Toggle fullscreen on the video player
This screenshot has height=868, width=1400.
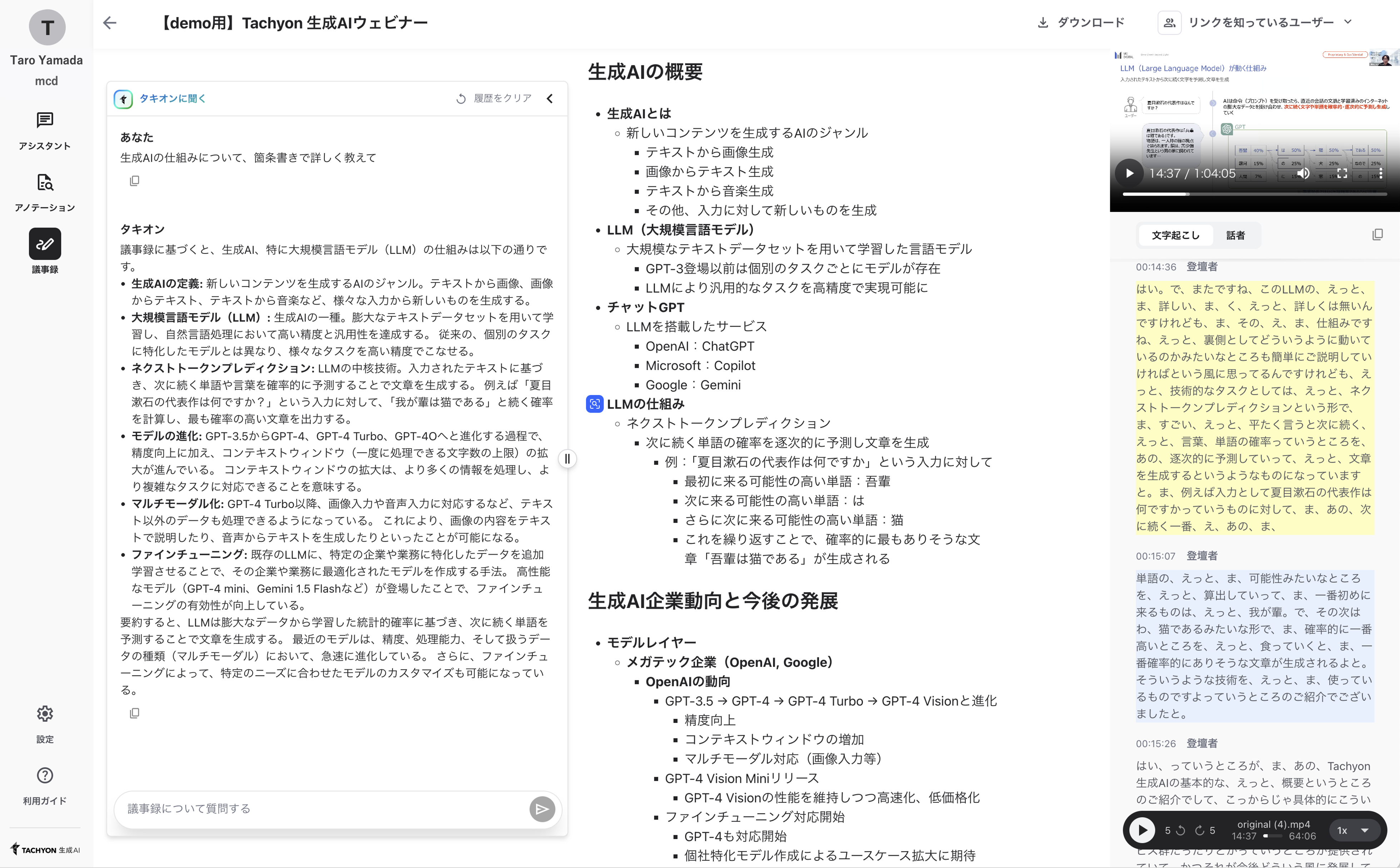point(1342,173)
